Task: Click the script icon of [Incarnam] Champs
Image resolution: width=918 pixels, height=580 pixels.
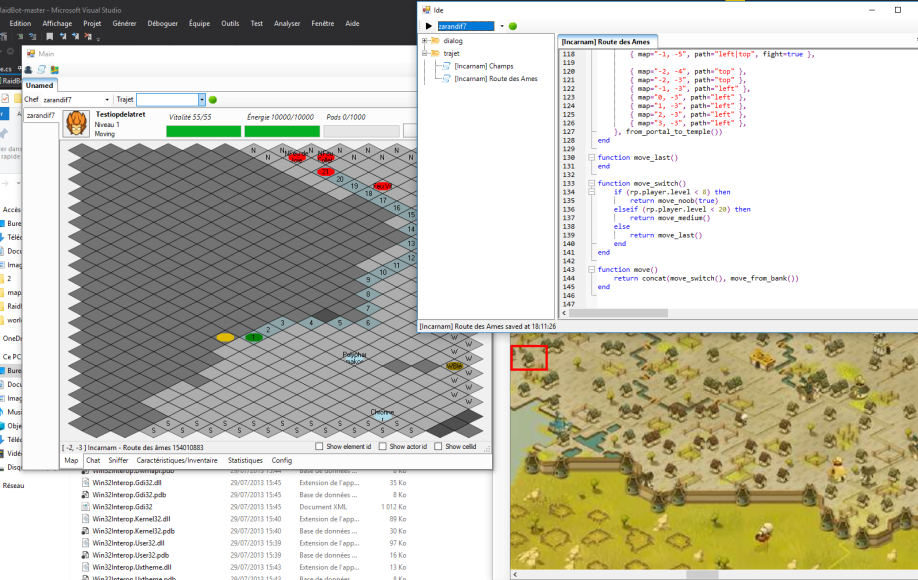Action: (x=447, y=66)
